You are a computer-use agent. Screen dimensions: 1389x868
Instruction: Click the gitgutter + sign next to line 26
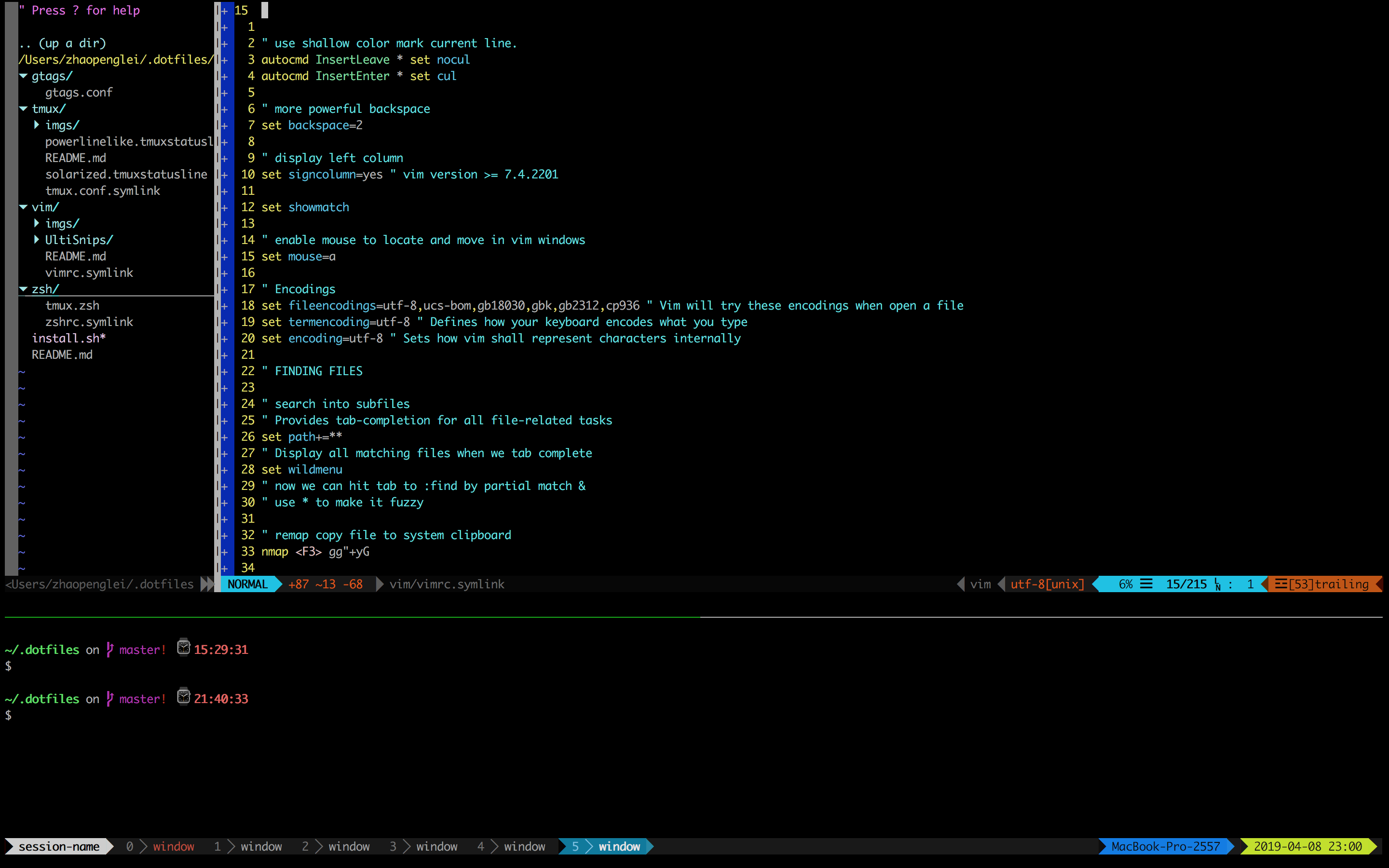click(x=225, y=437)
